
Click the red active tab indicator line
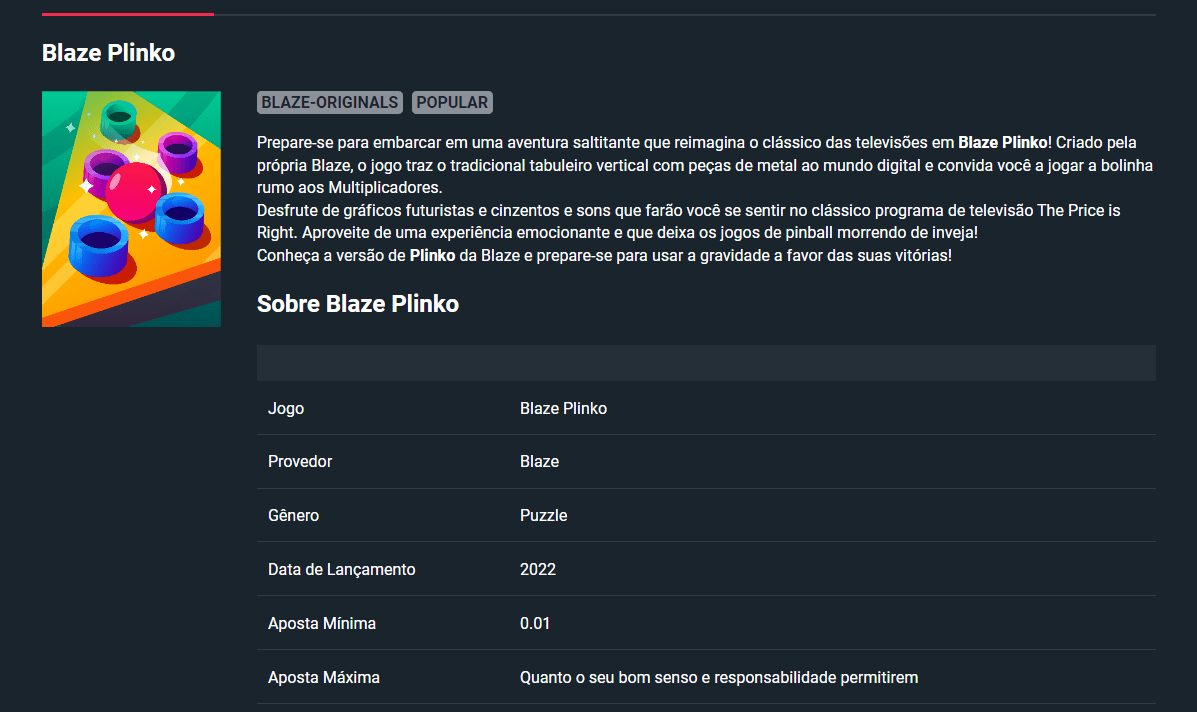(x=127, y=14)
